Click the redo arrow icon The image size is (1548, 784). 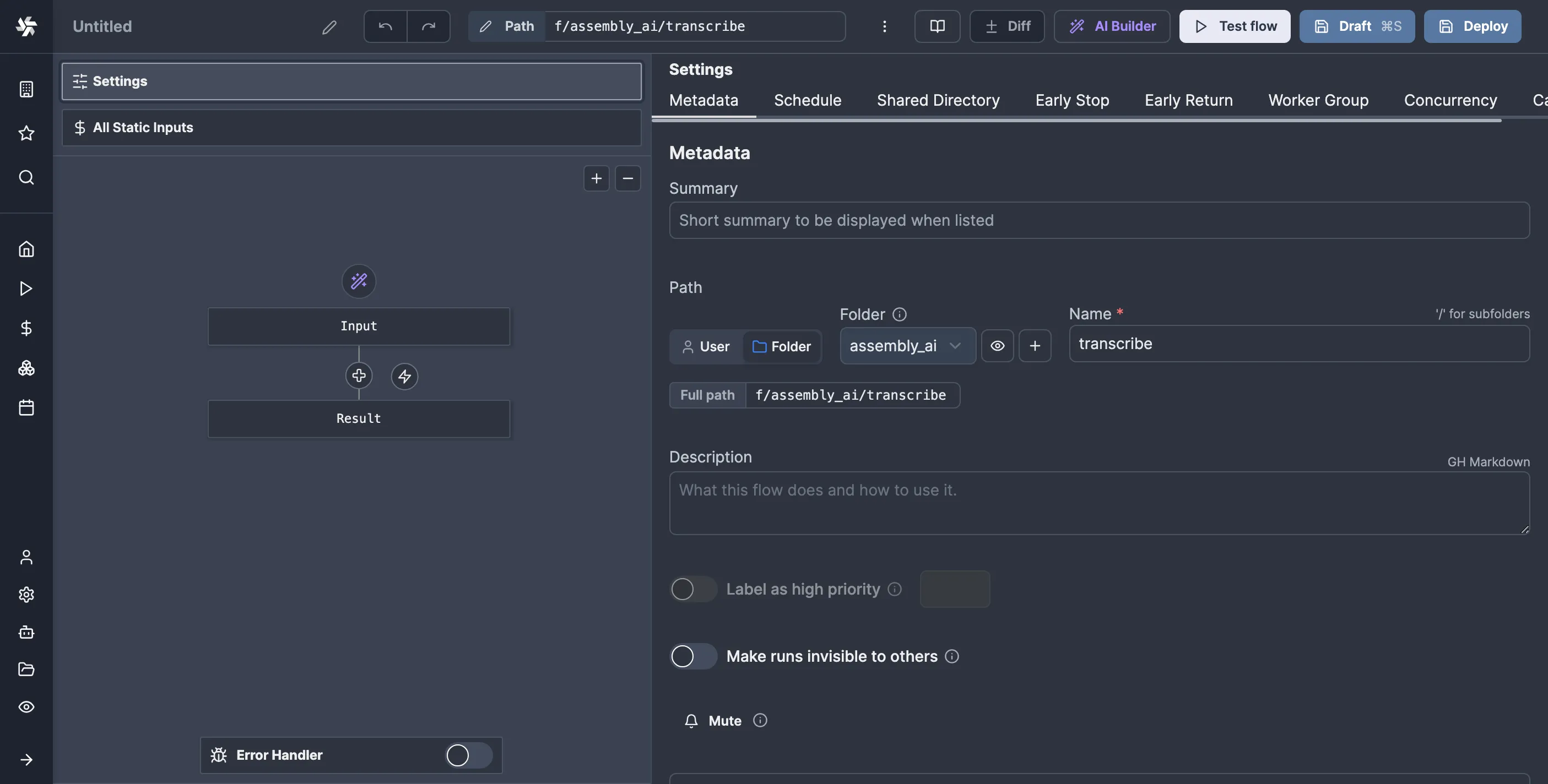429,26
